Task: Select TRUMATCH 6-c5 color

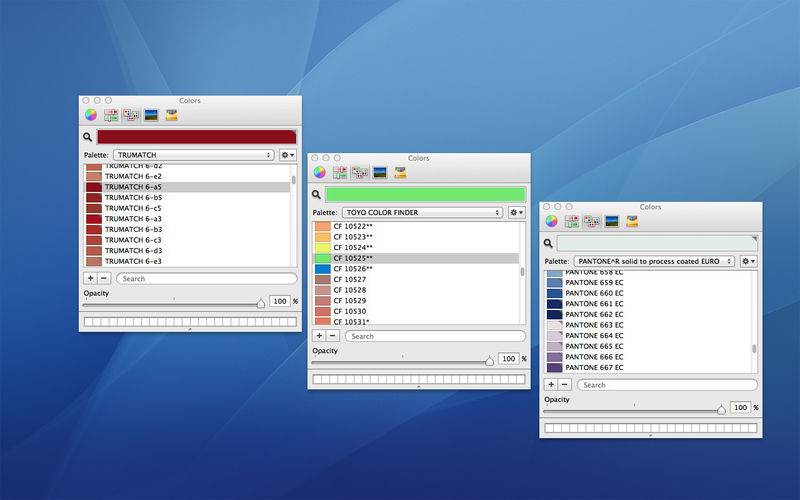Action: point(187,208)
